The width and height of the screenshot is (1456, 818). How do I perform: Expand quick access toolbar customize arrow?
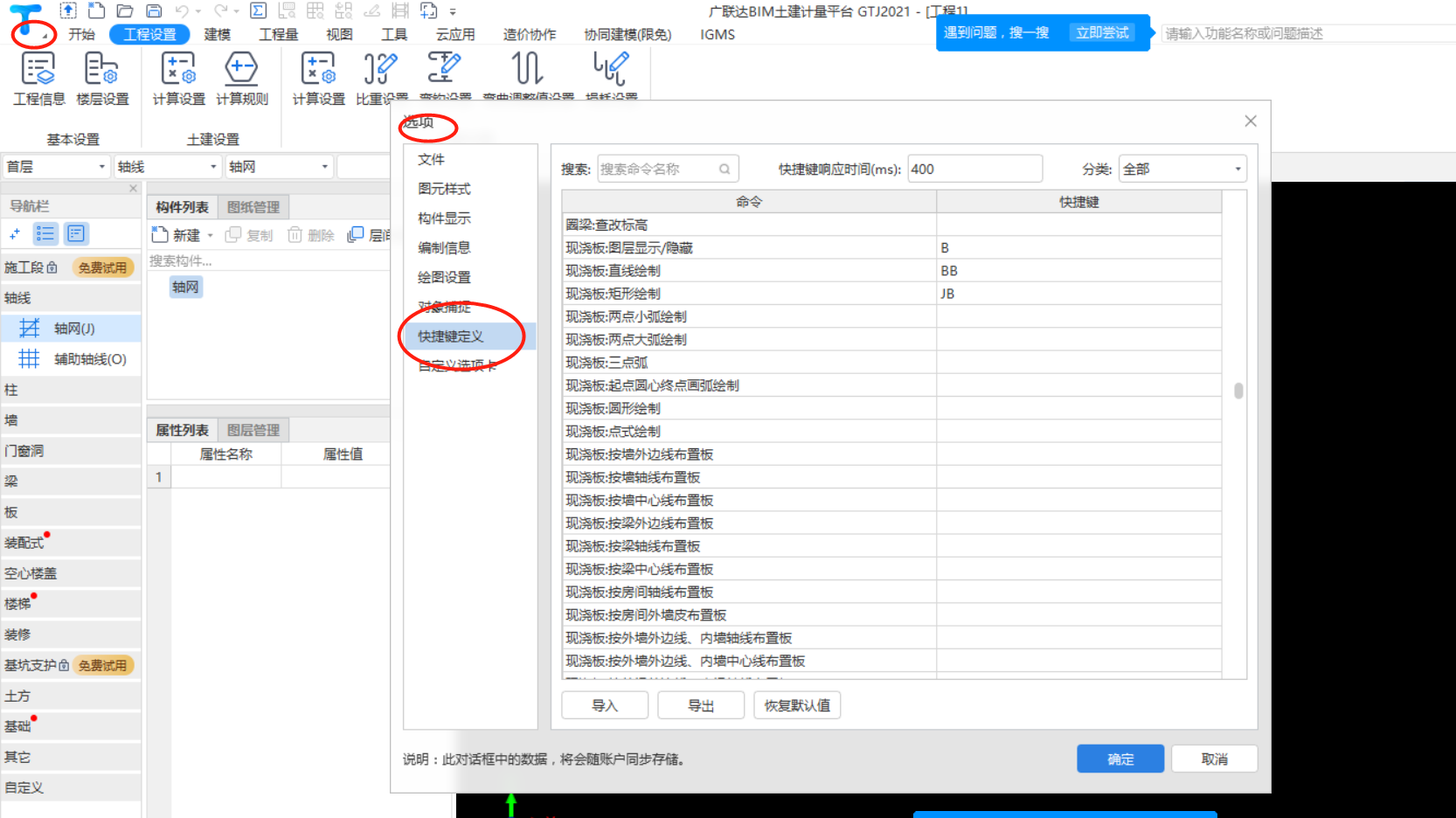tap(453, 12)
